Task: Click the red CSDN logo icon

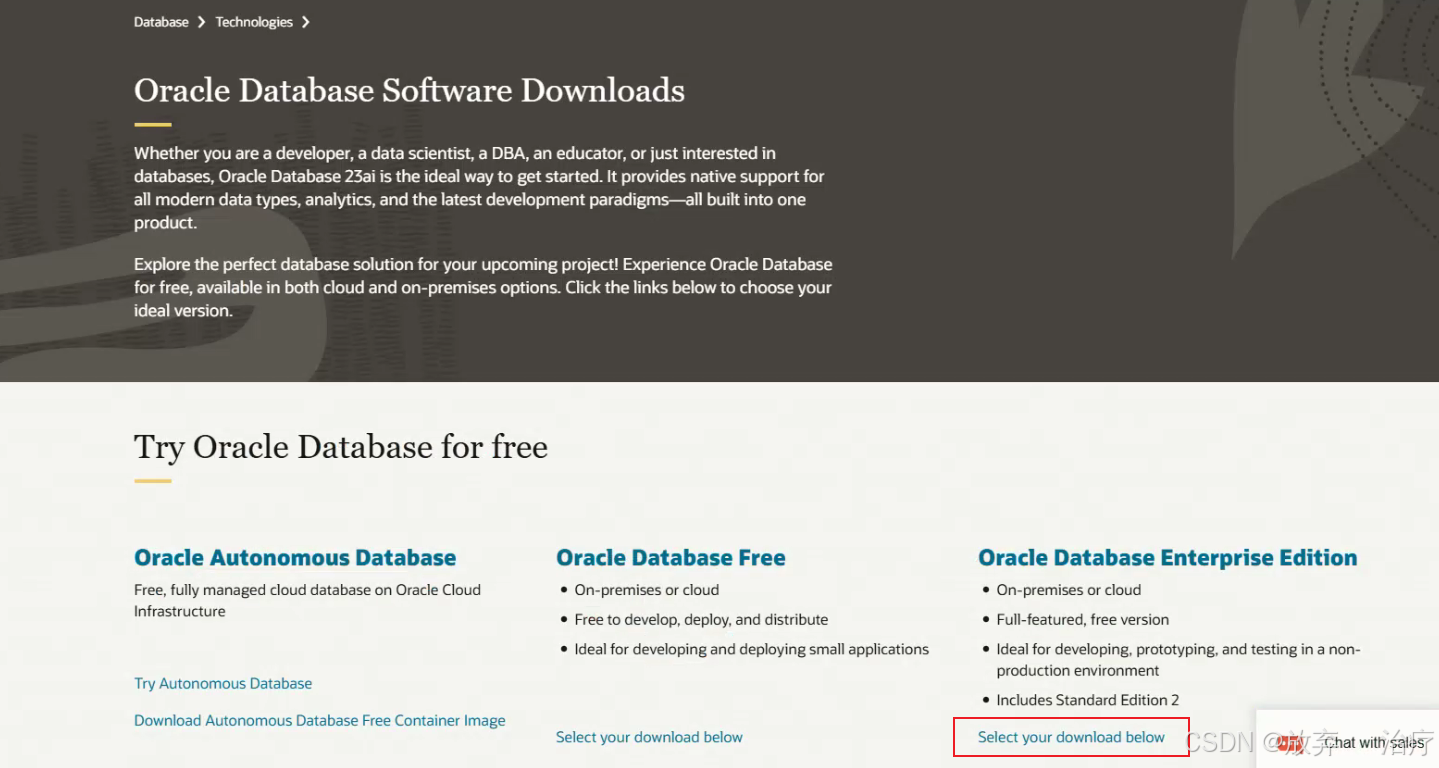Action: pos(1289,743)
